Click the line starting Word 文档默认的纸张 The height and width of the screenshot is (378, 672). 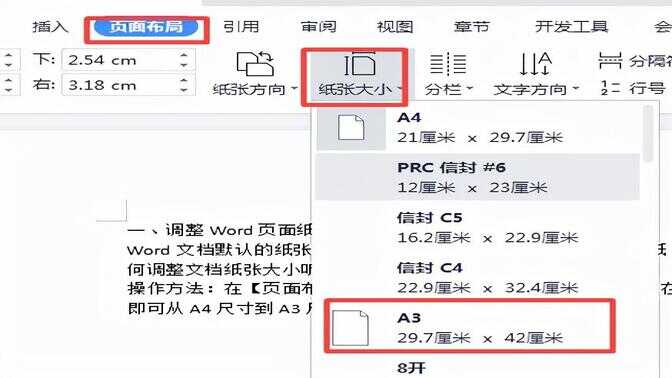tap(219, 250)
